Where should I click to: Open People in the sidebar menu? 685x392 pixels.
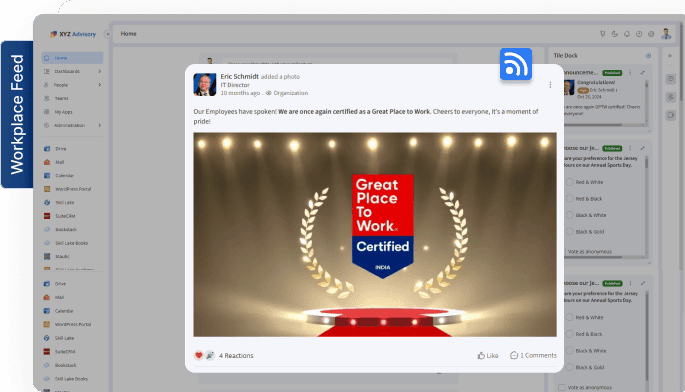pos(73,85)
